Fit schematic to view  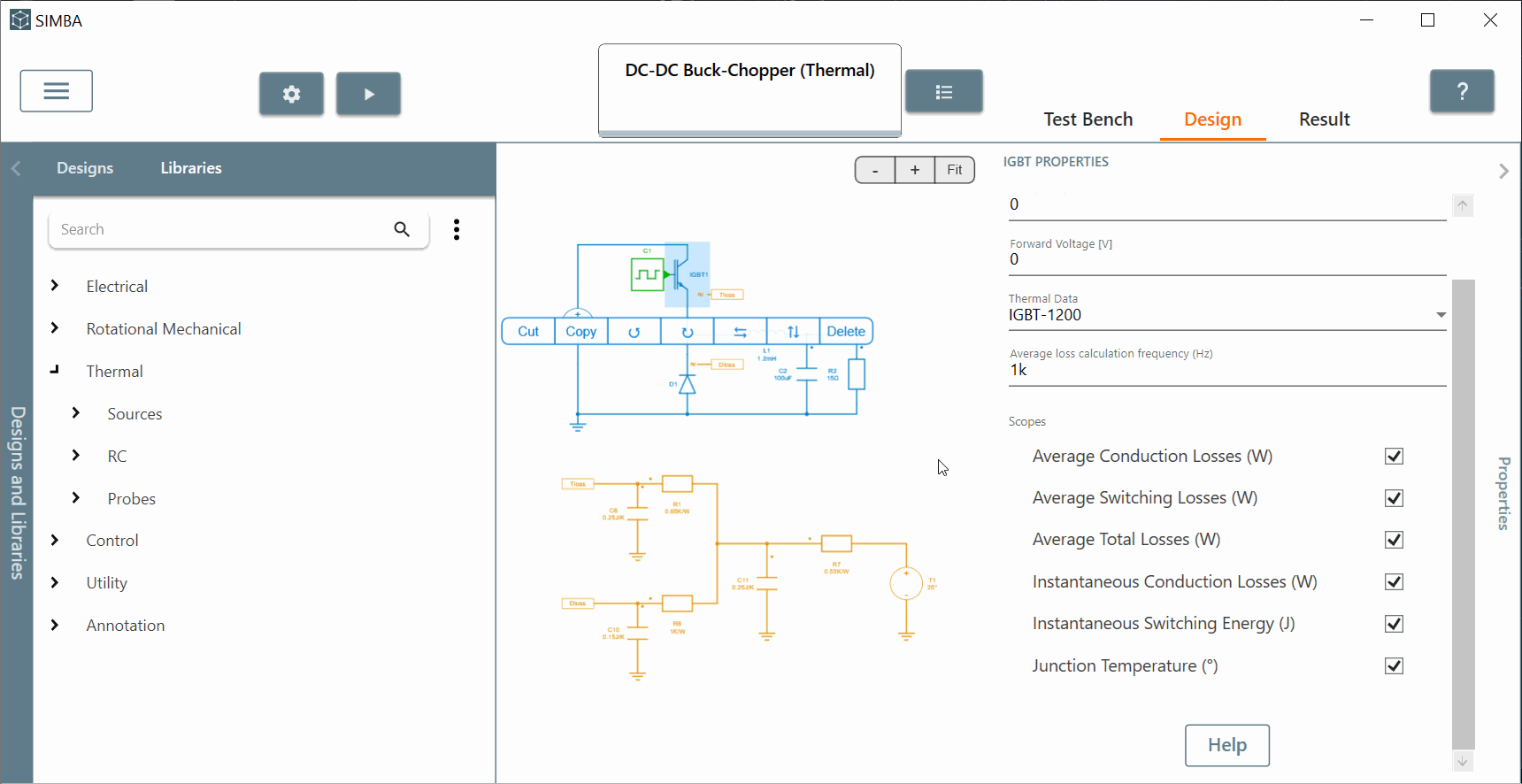(x=955, y=170)
